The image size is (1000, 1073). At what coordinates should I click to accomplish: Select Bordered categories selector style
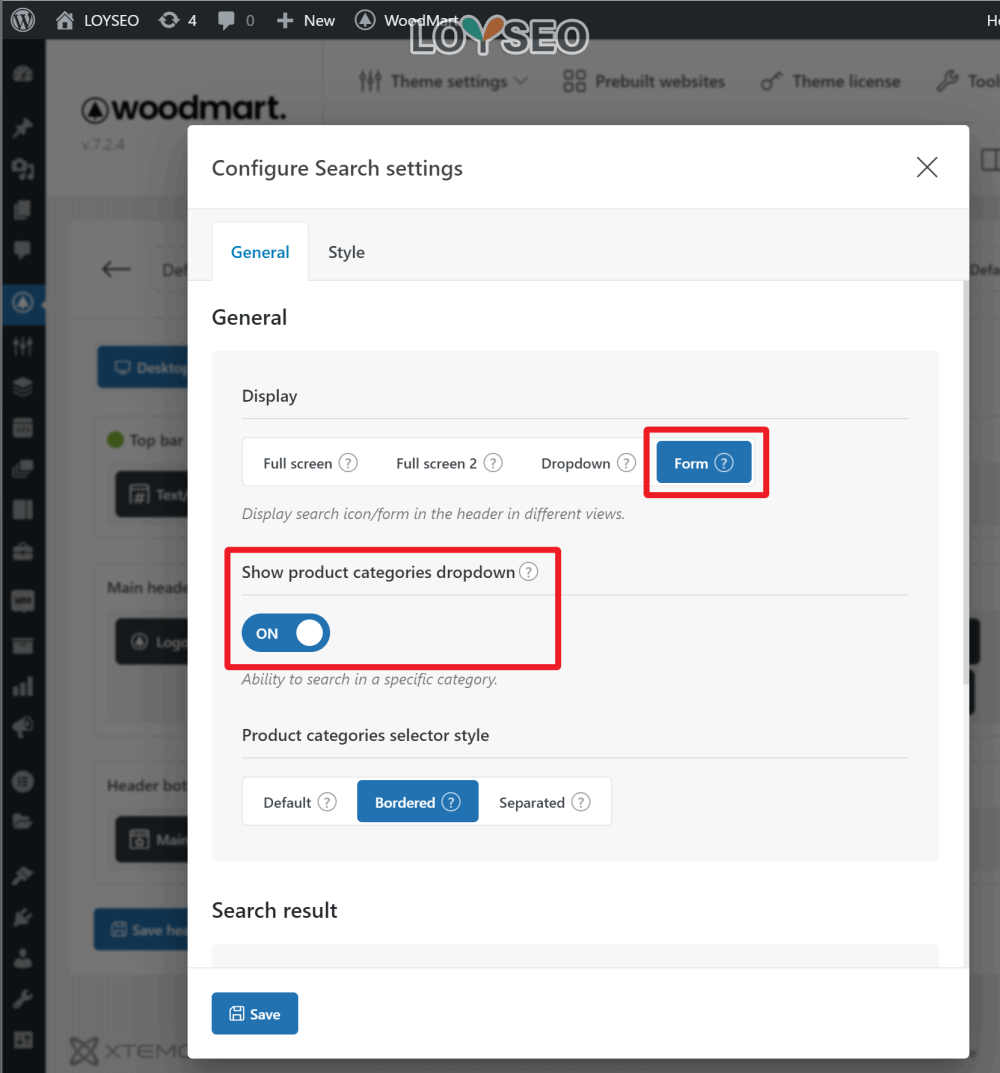pos(418,801)
